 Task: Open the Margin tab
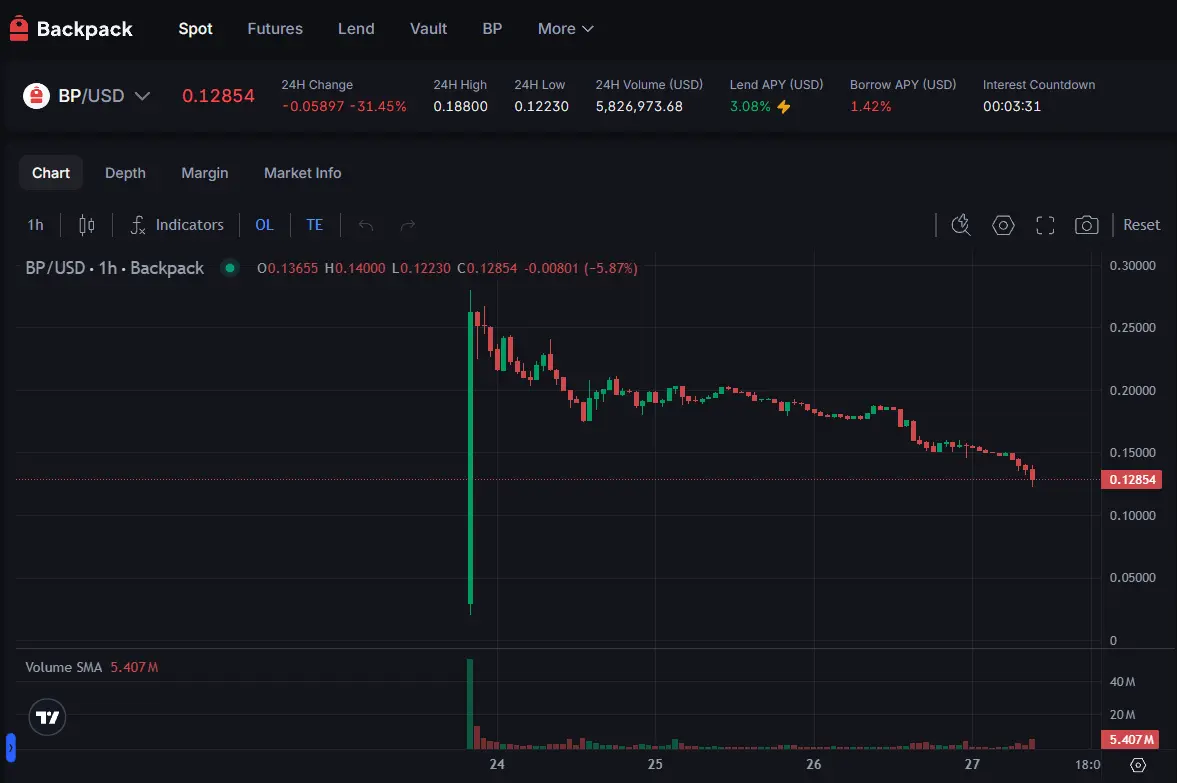204,173
